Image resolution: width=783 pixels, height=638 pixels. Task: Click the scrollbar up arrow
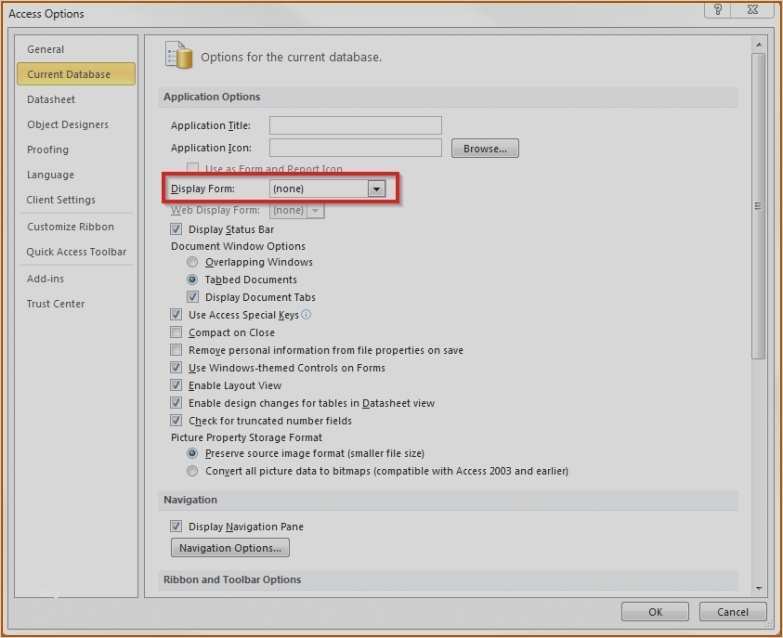(x=759, y=45)
